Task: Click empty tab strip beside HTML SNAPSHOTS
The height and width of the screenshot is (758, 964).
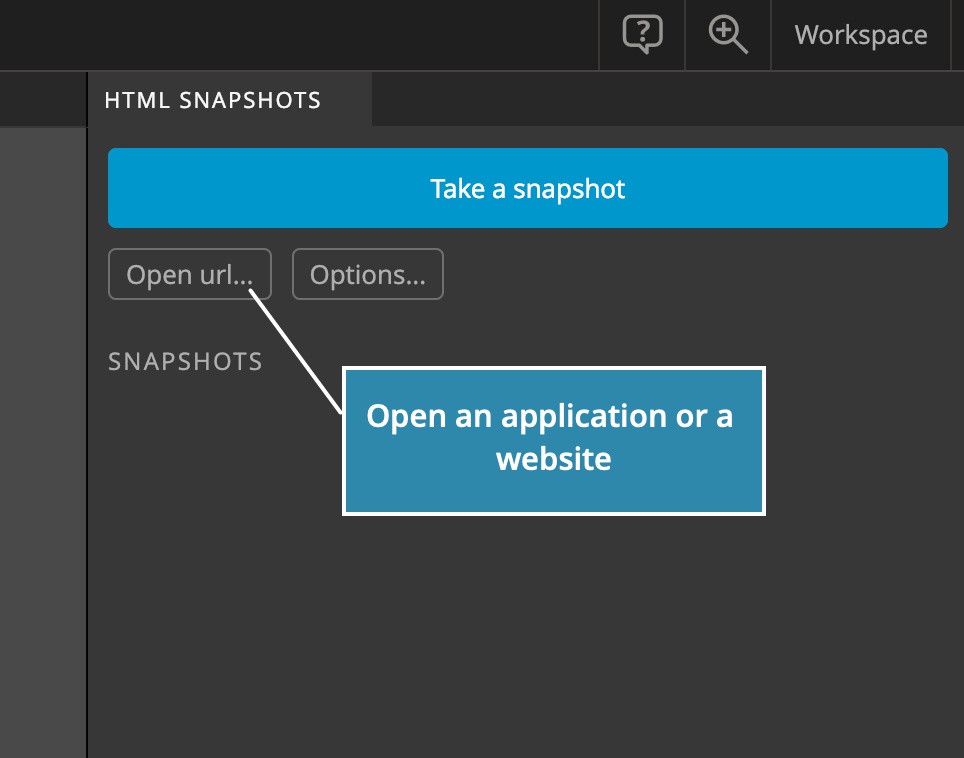Action: click(x=668, y=99)
